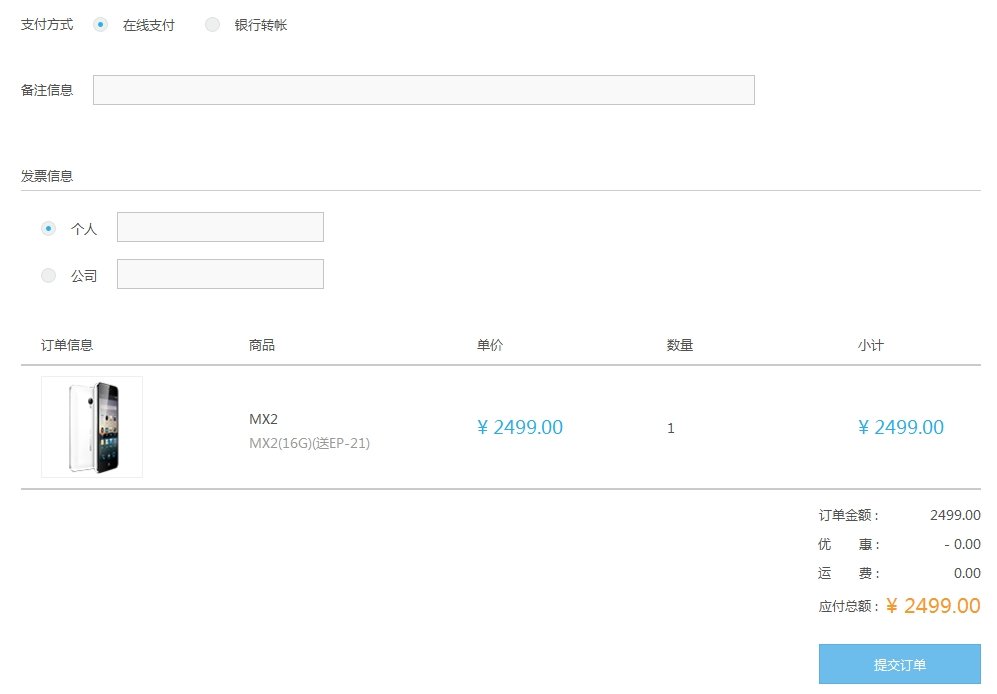The image size is (997, 694).
Task: Click the 应付总额 payable total amount
Action: [930, 606]
